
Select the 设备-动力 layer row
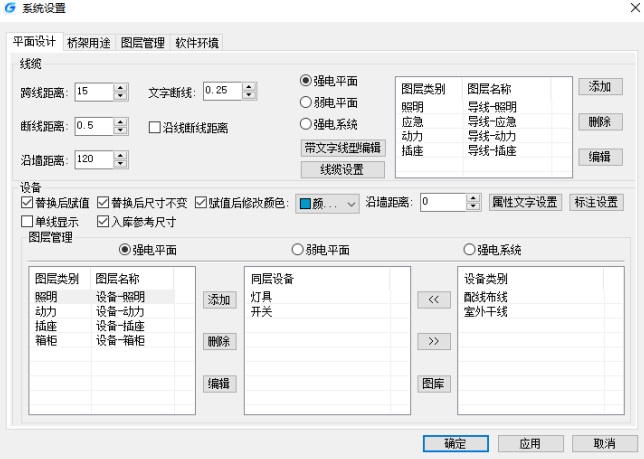(x=102, y=312)
